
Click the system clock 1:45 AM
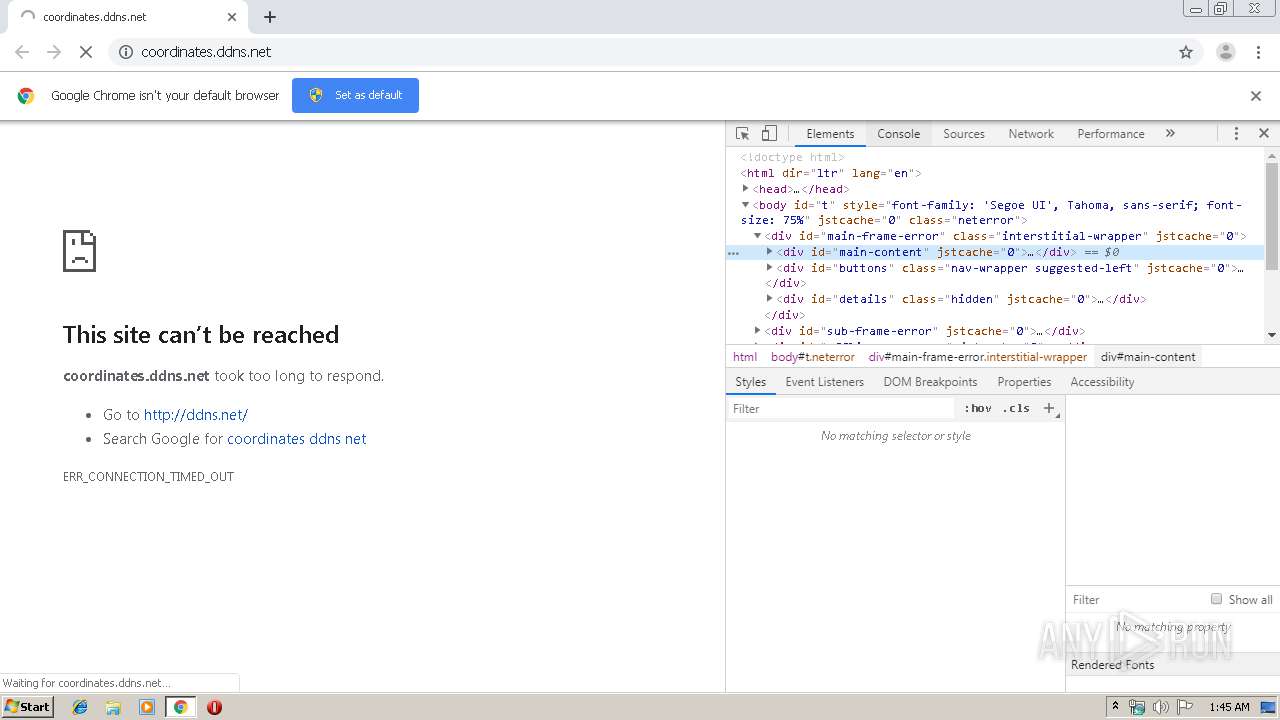pos(1229,707)
